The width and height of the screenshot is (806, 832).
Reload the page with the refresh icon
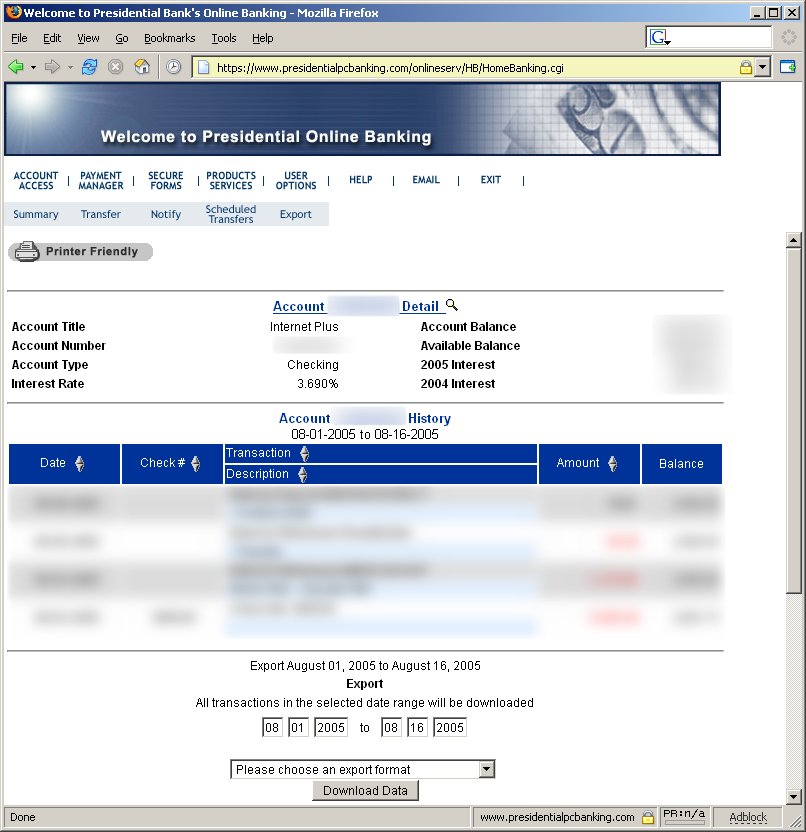90,67
